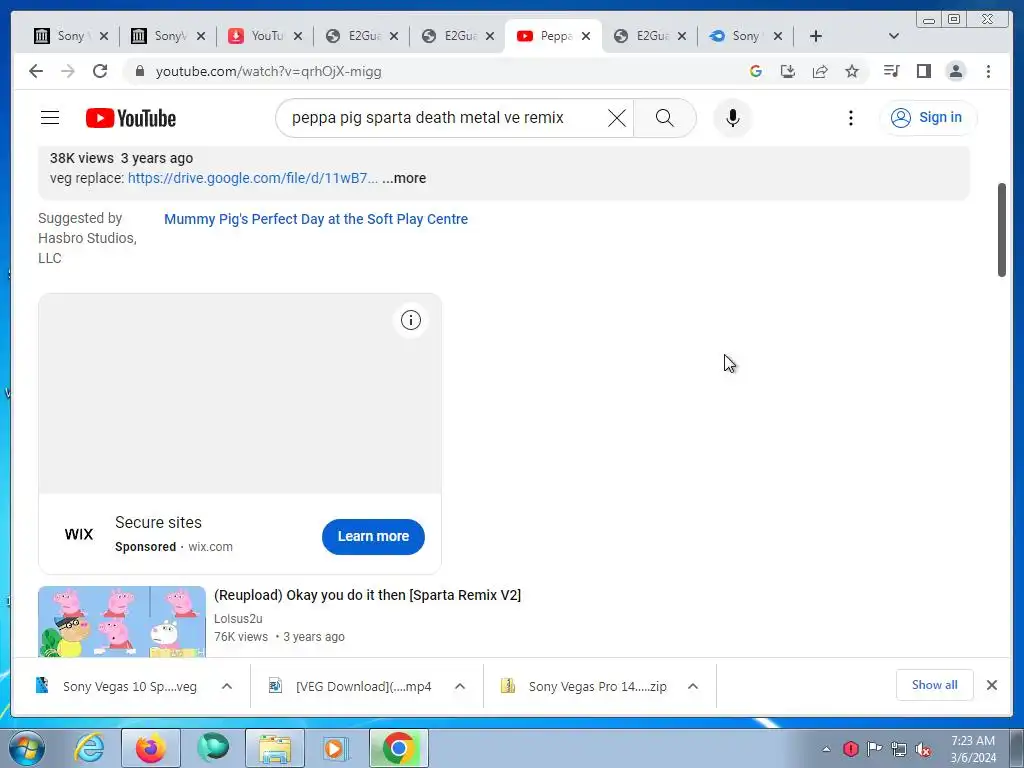Show hidden system tray icons
This screenshot has height=768, width=1024.
pos(826,749)
